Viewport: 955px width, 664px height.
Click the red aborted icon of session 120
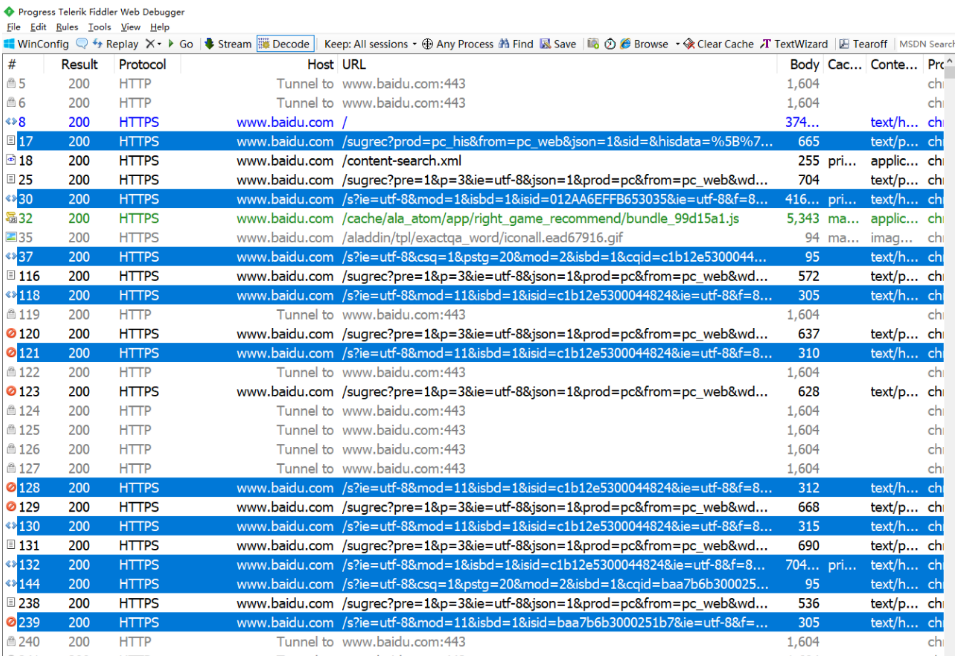(11, 333)
